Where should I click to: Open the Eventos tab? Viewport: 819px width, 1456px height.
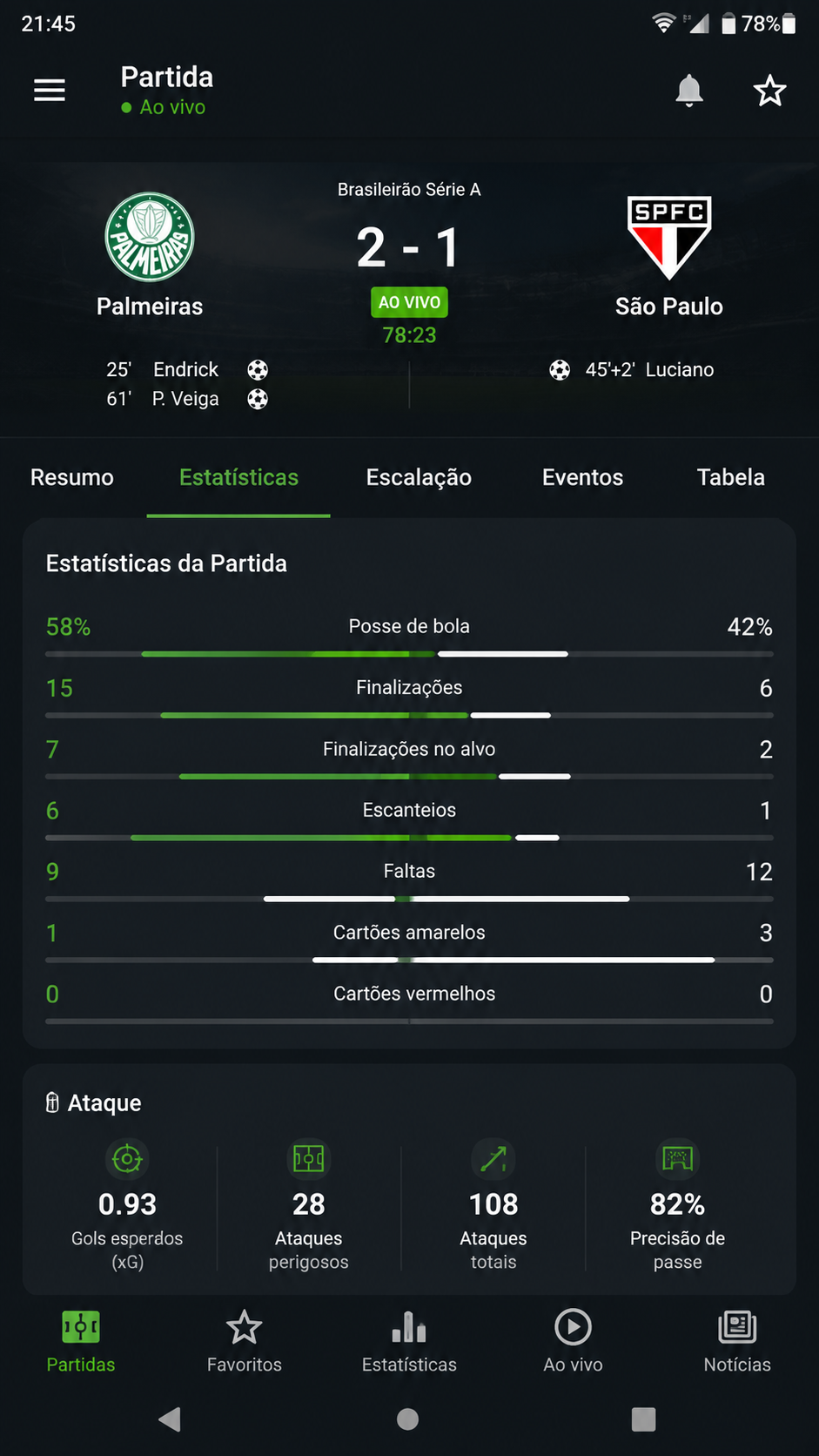(x=583, y=477)
